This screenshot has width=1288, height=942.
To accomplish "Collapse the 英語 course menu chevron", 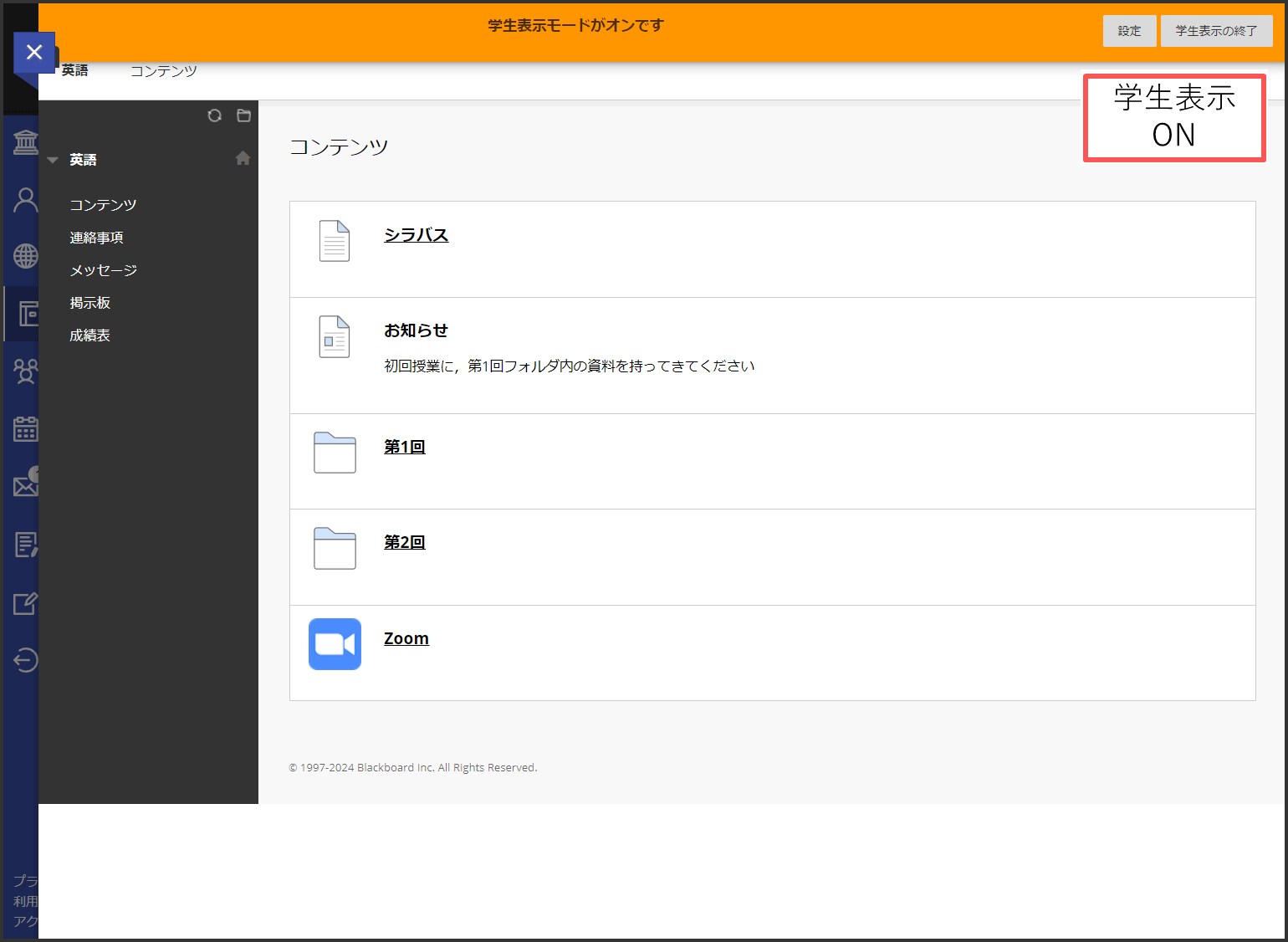I will 53,159.
